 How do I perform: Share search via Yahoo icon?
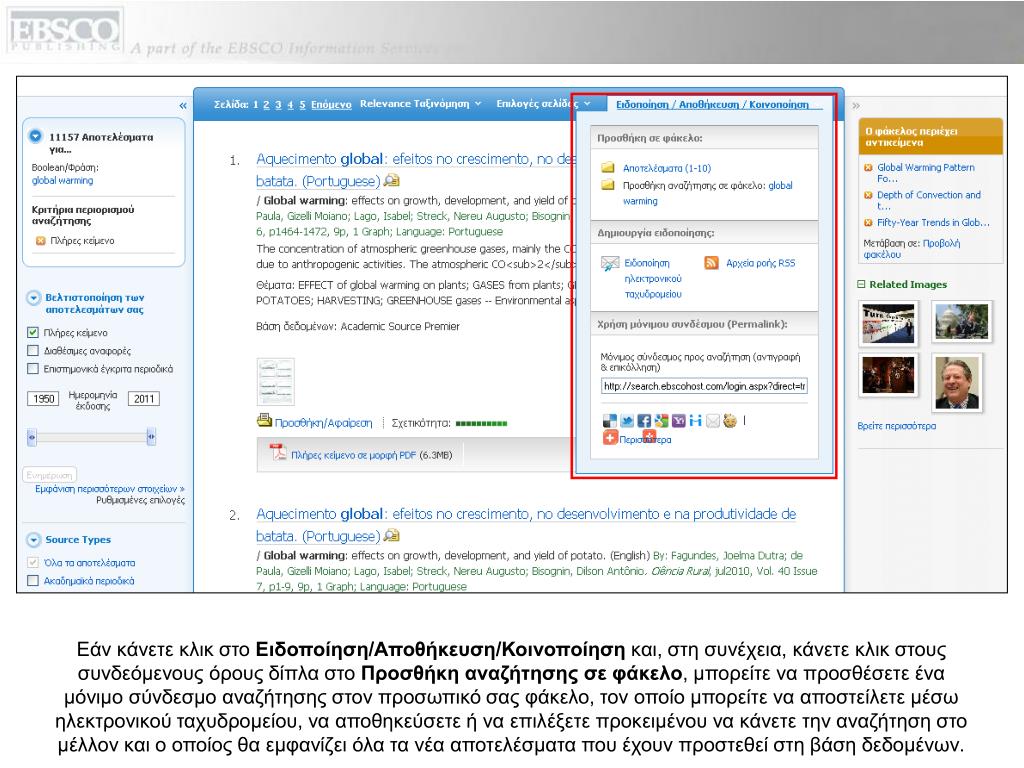pyautogui.click(x=679, y=421)
